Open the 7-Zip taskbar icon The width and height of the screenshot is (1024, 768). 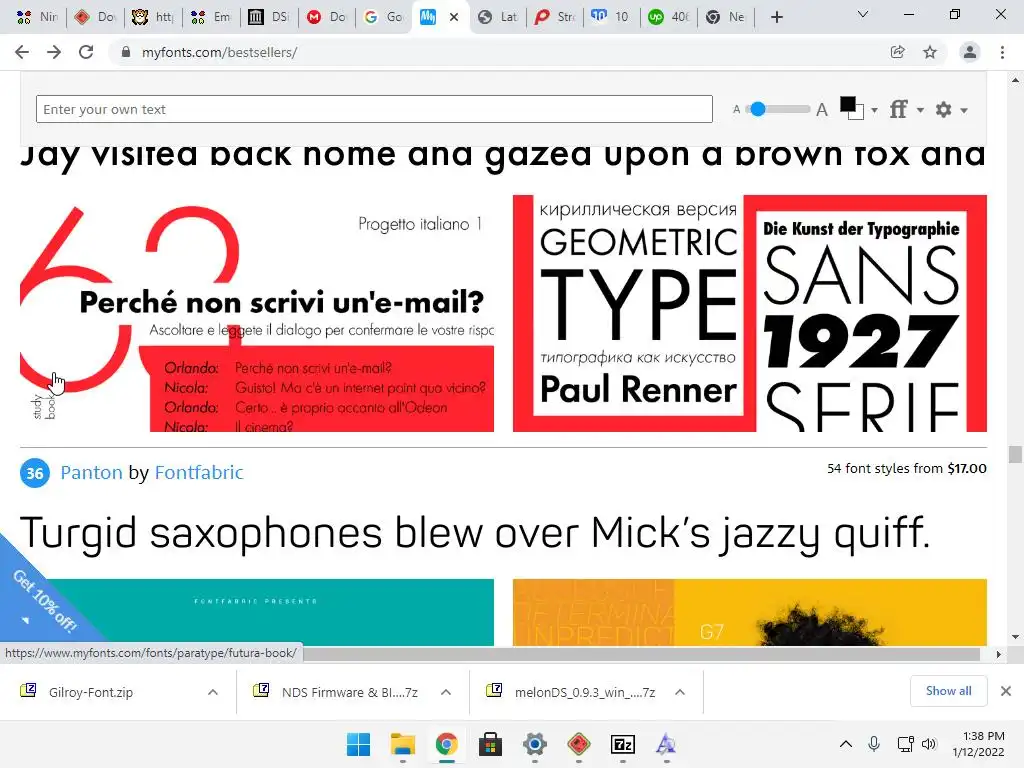pyautogui.click(x=622, y=744)
